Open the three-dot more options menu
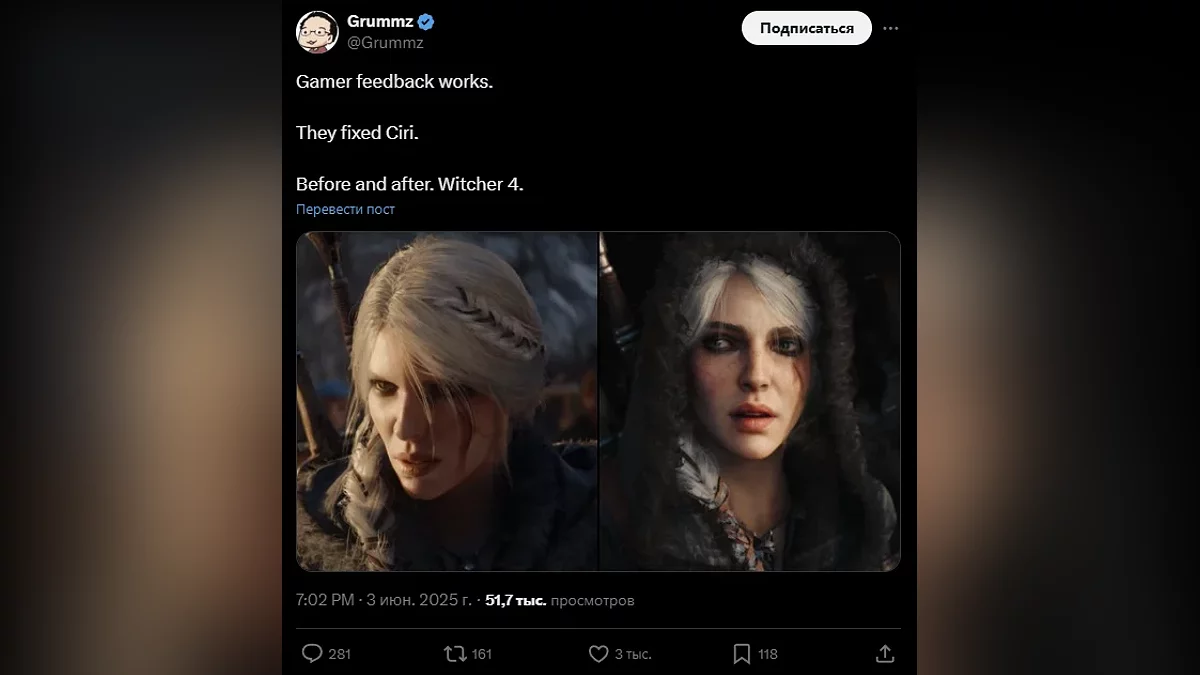The height and width of the screenshot is (675, 1200). click(891, 28)
